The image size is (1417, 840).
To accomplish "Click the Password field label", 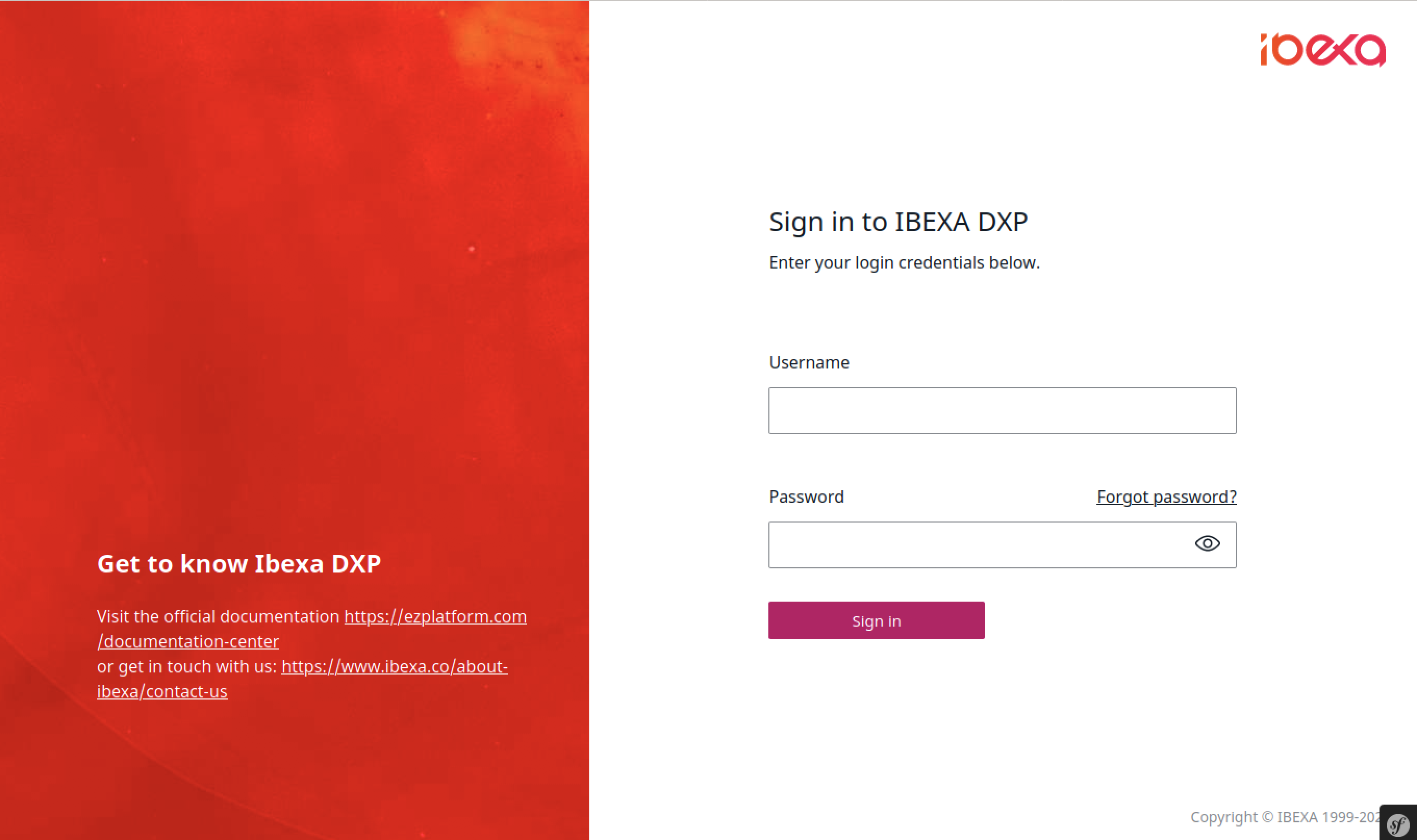I will click(x=806, y=497).
